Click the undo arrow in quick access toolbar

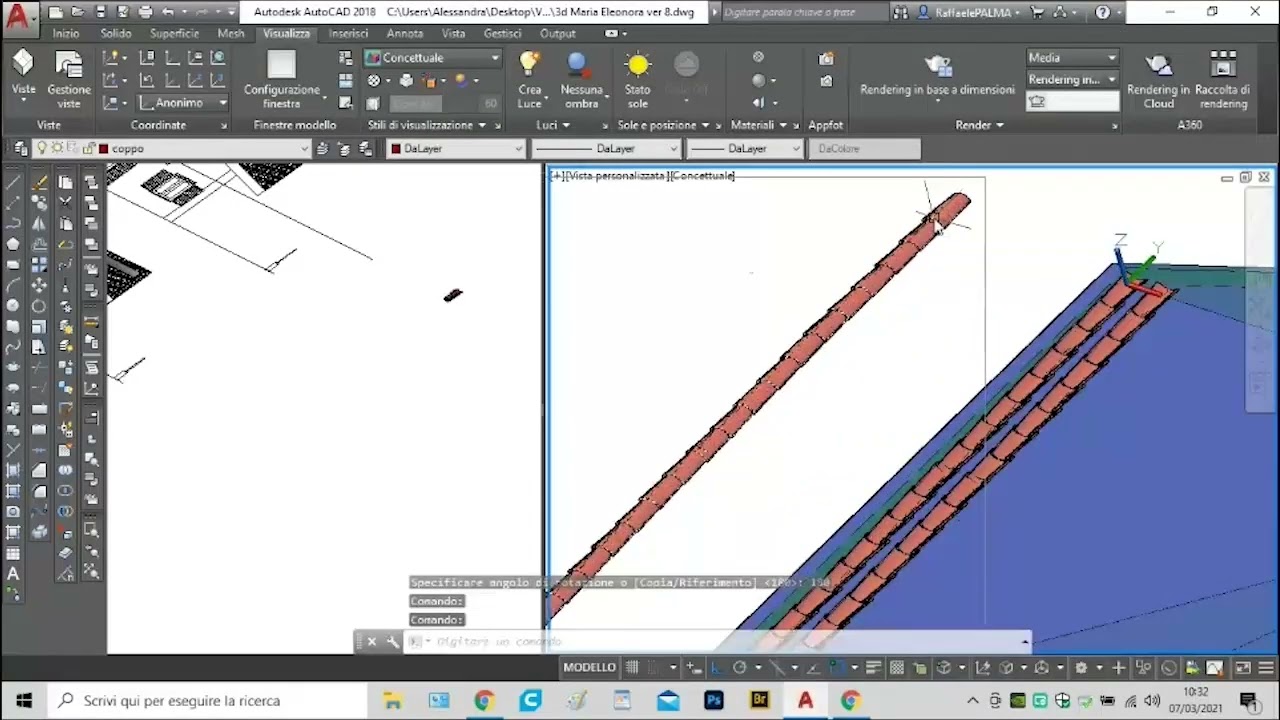tap(168, 13)
